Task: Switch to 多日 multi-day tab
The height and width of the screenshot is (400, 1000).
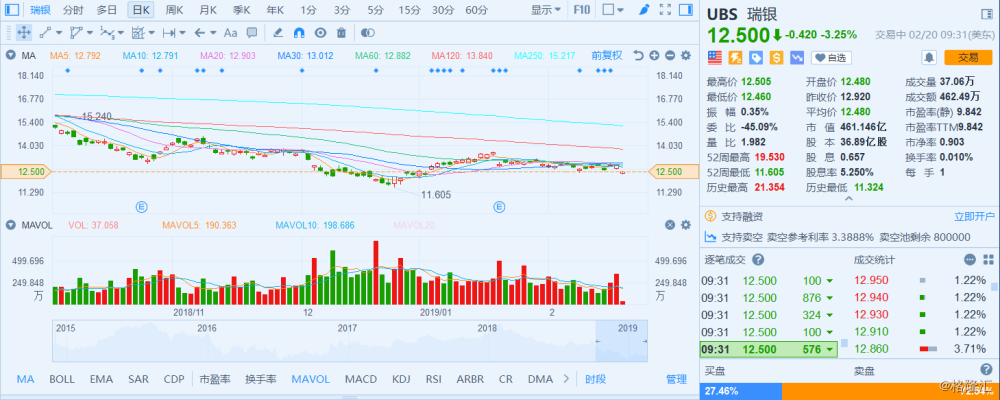Action: pyautogui.click(x=107, y=10)
